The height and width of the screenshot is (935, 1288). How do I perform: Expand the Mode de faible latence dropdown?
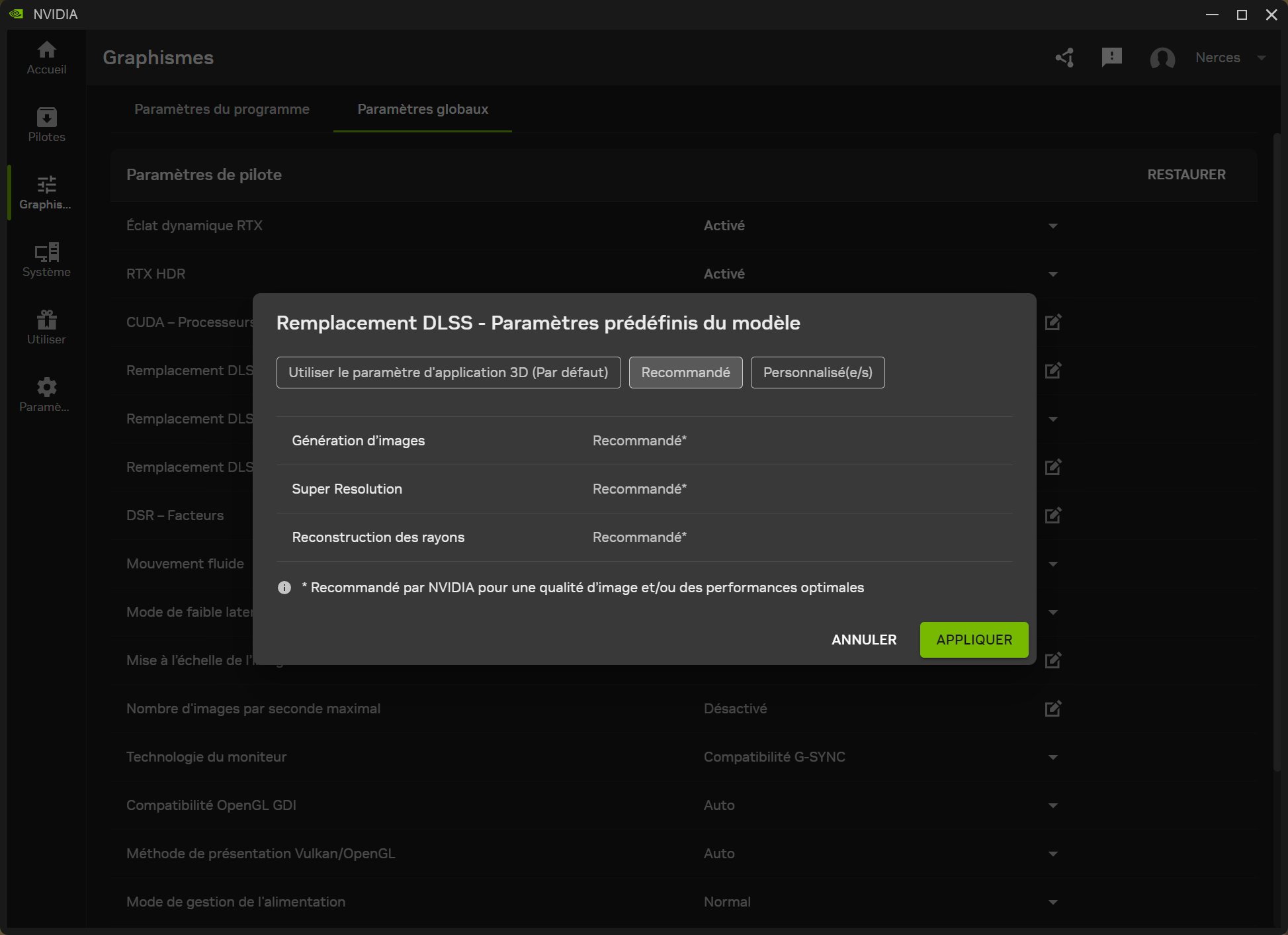(x=1053, y=612)
